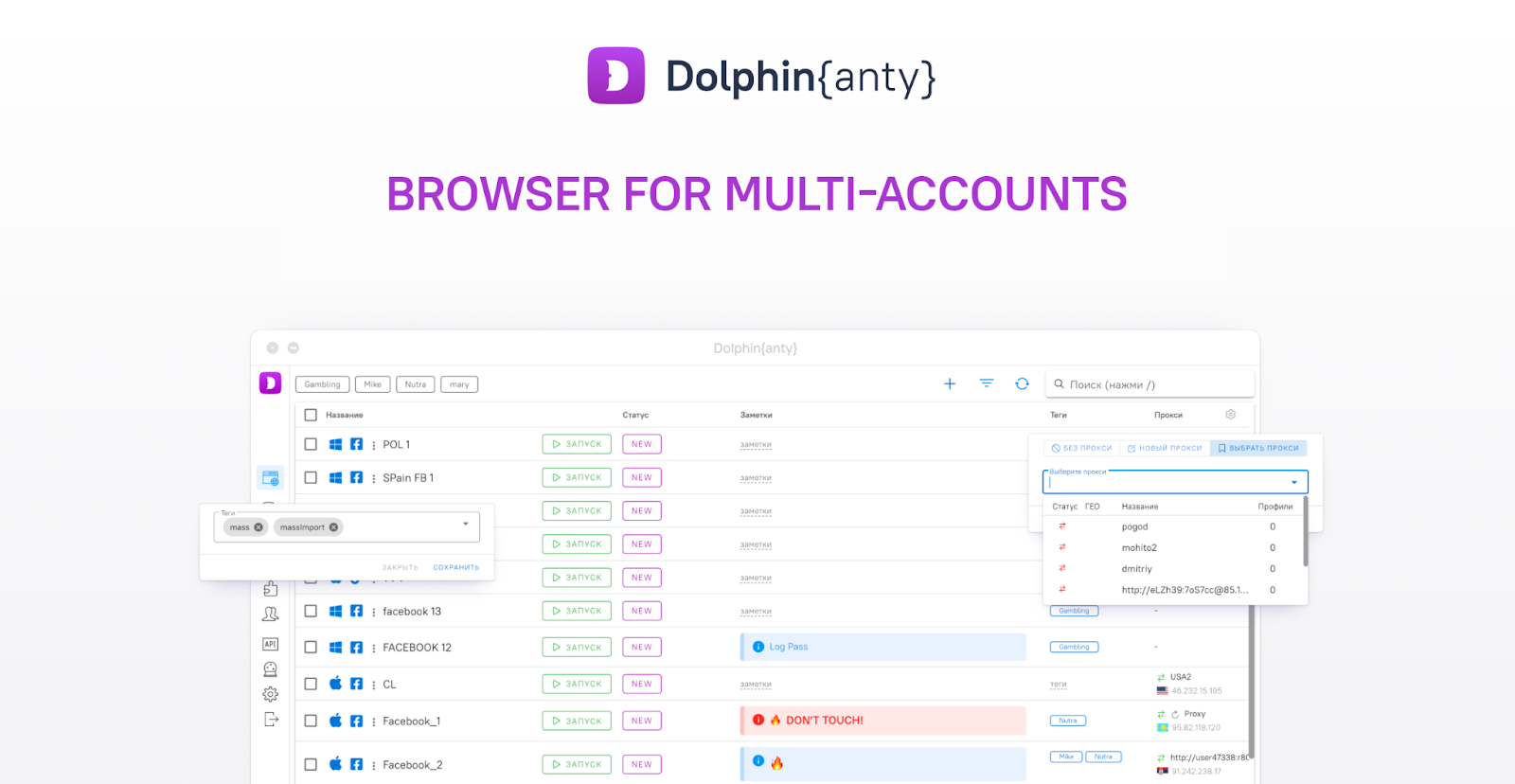The width and height of the screenshot is (1515, 784).
Task: Check the SPain FB 1 profile checkbox
Action: 311,477
